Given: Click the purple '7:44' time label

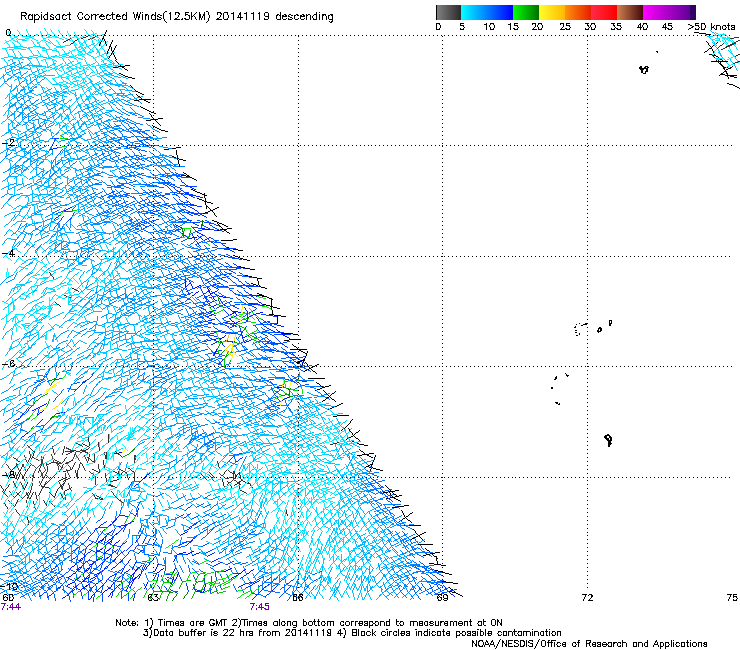Looking at the screenshot, I should click(10, 607).
